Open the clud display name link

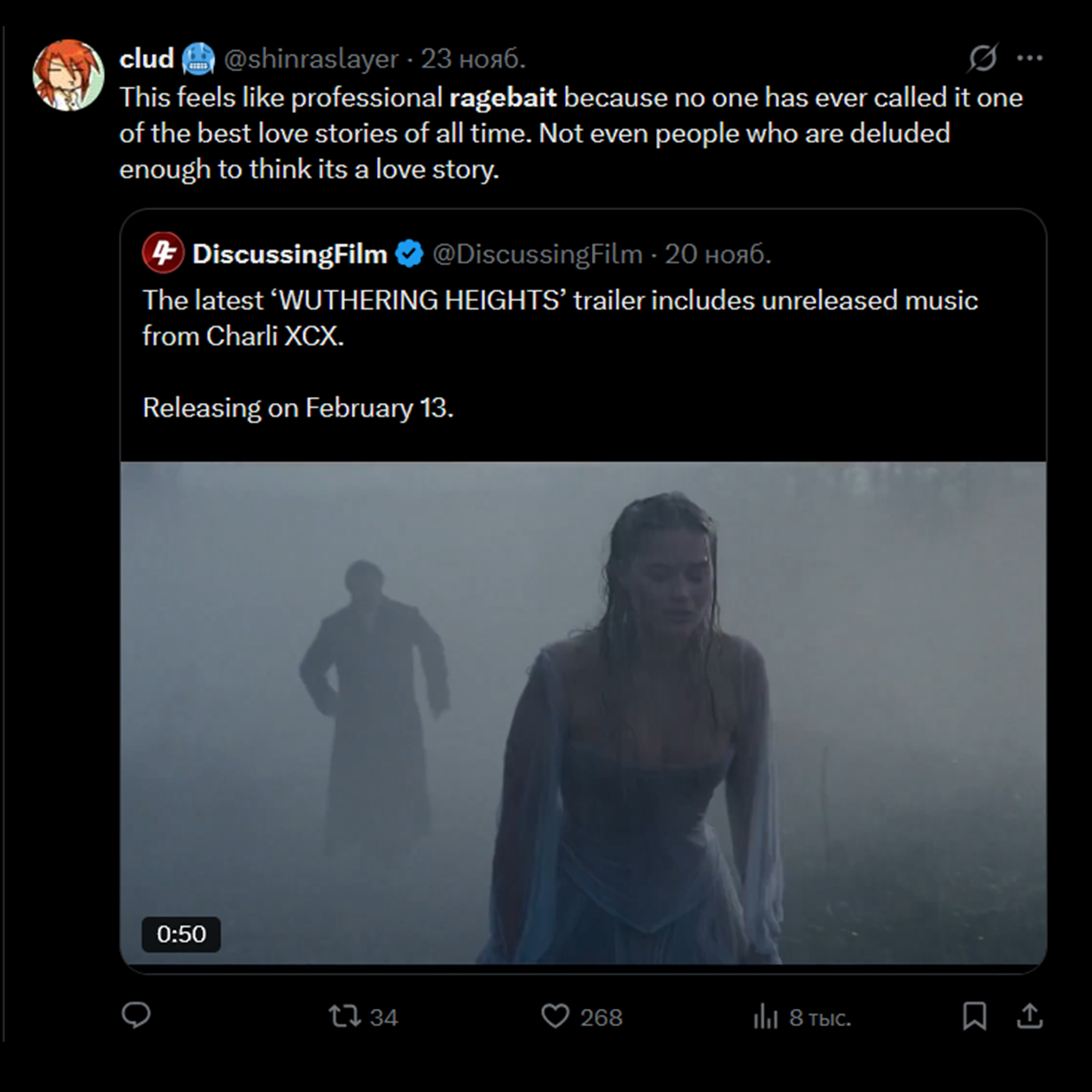146,58
